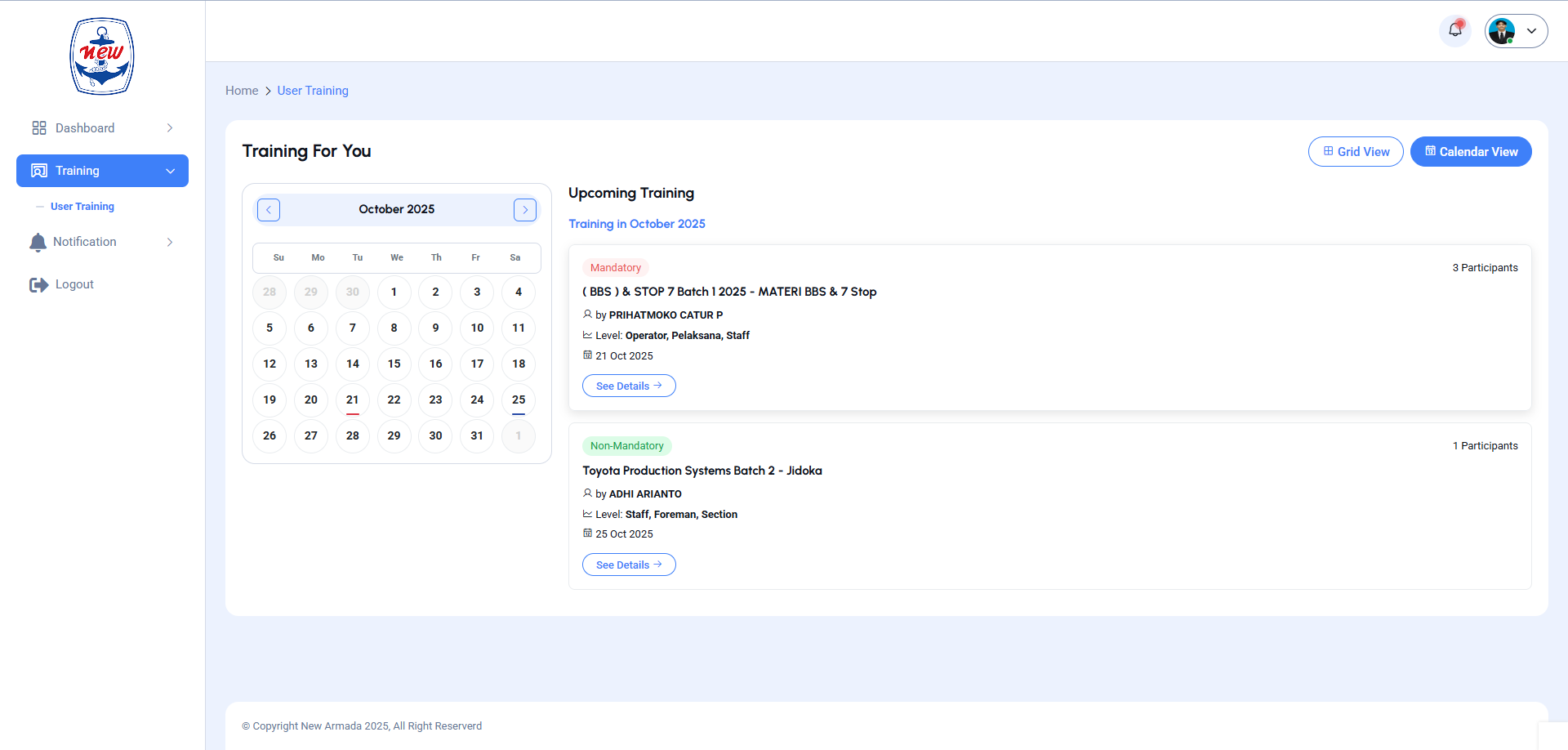Screen dimensions: 1568x750
Task: Go to next month in calendar
Action: (x=525, y=210)
